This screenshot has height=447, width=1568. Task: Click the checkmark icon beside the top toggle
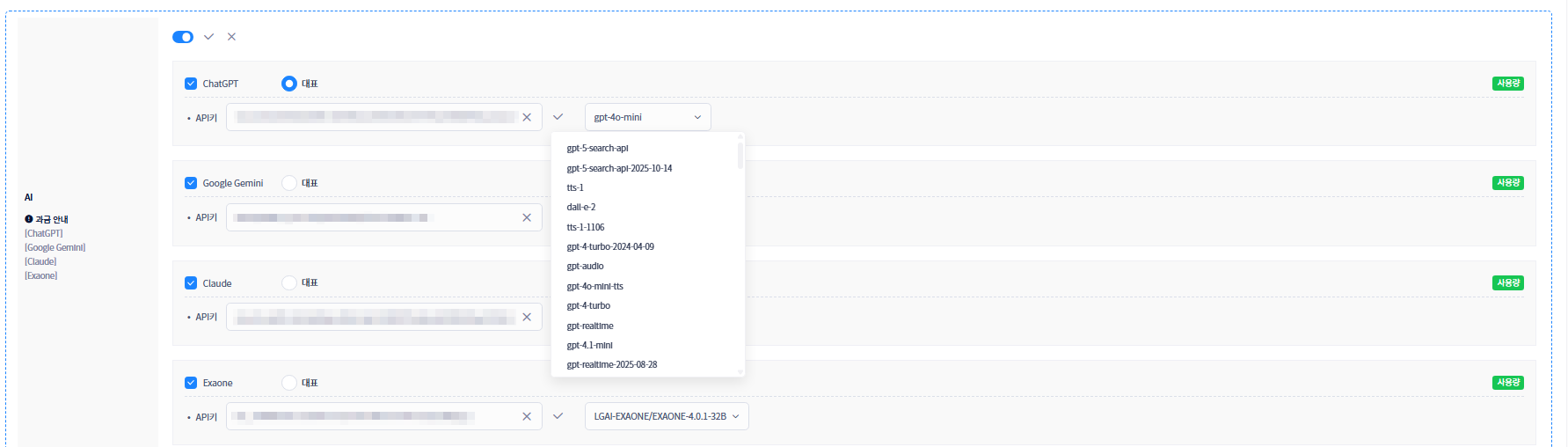click(x=208, y=37)
